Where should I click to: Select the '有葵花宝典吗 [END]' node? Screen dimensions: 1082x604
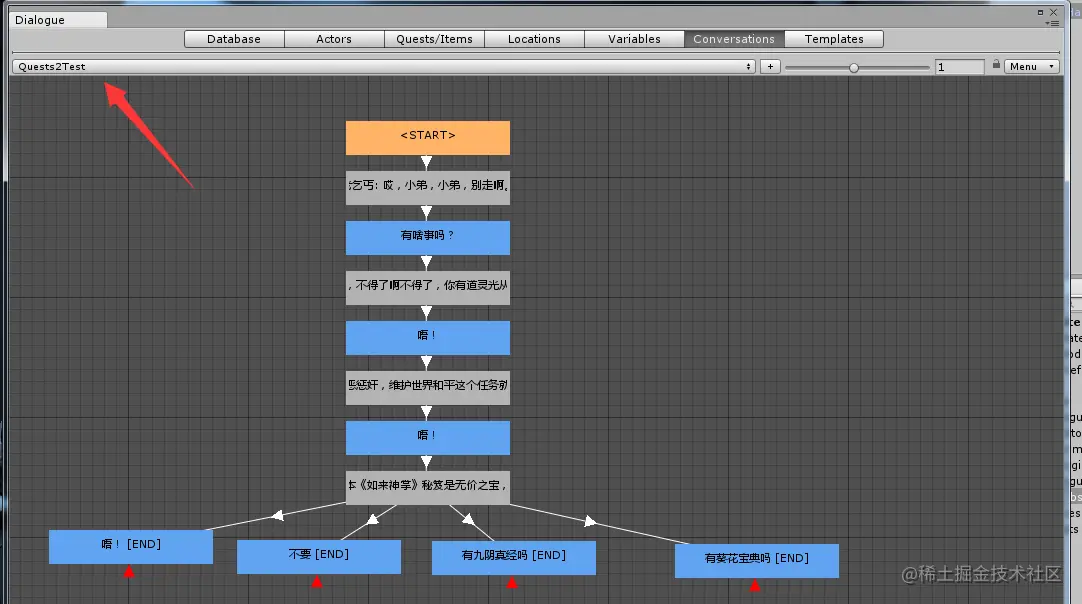pos(757,561)
